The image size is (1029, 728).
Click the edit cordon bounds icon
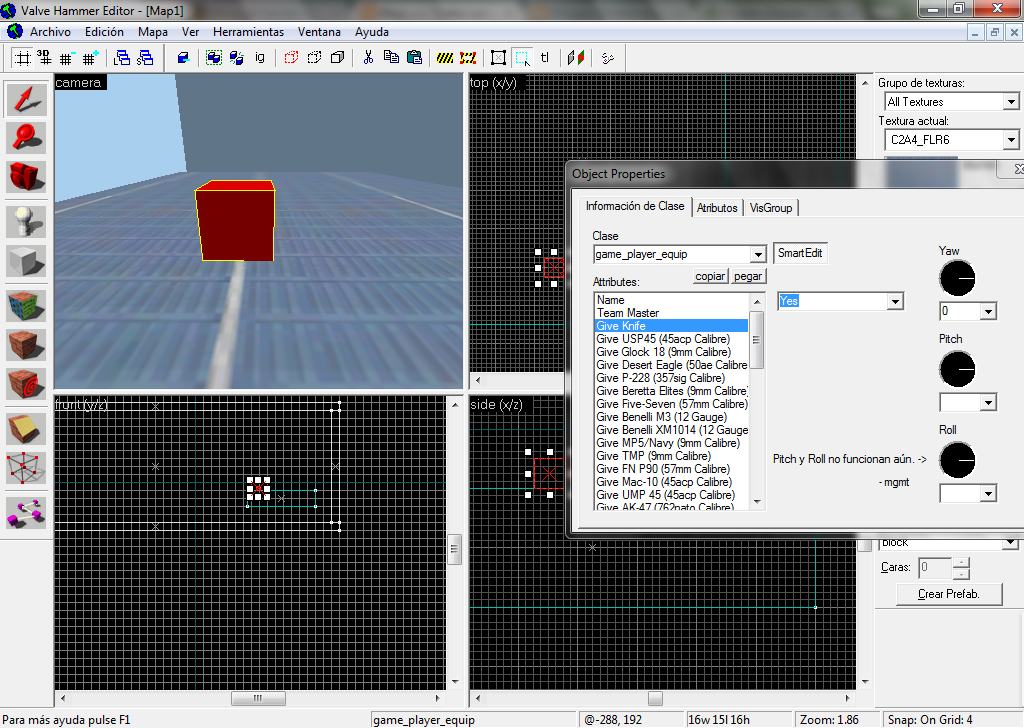coord(468,58)
